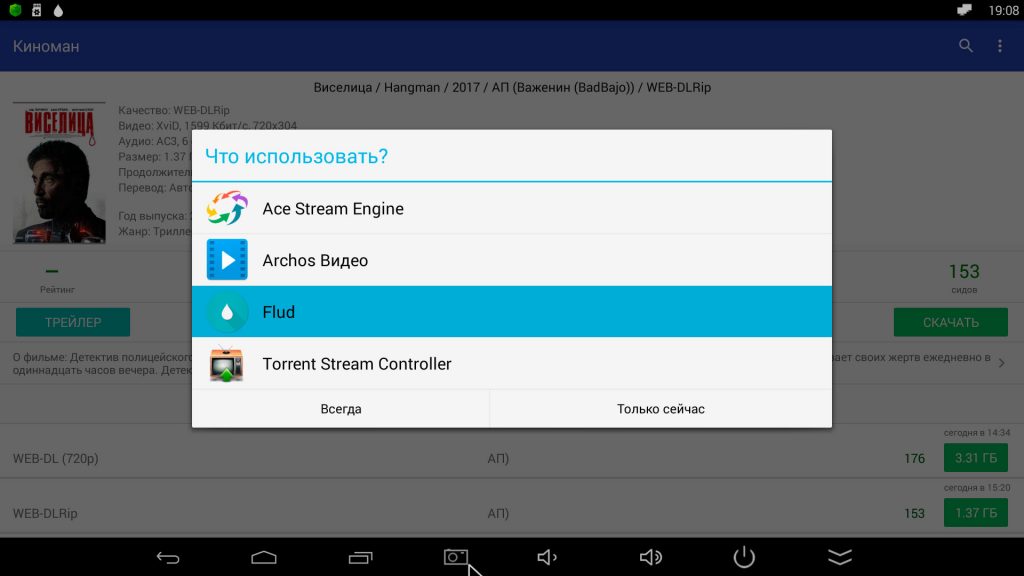1024x576 pixels.
Task: Tap the Android back navigation icon
Action: [168, 557]
